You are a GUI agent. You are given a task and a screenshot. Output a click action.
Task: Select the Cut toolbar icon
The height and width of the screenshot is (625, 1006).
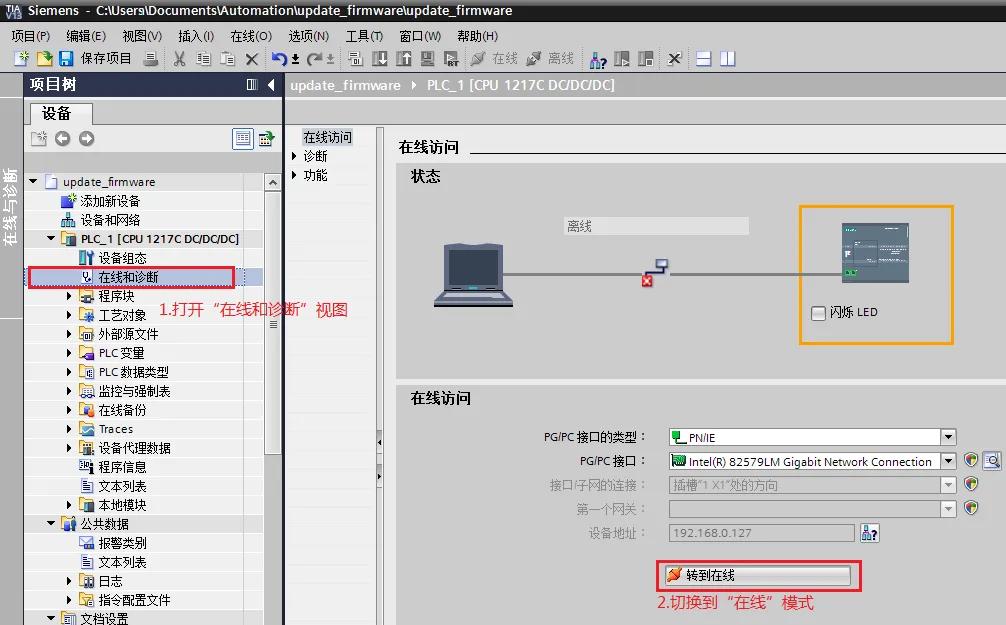coord(177,58)
